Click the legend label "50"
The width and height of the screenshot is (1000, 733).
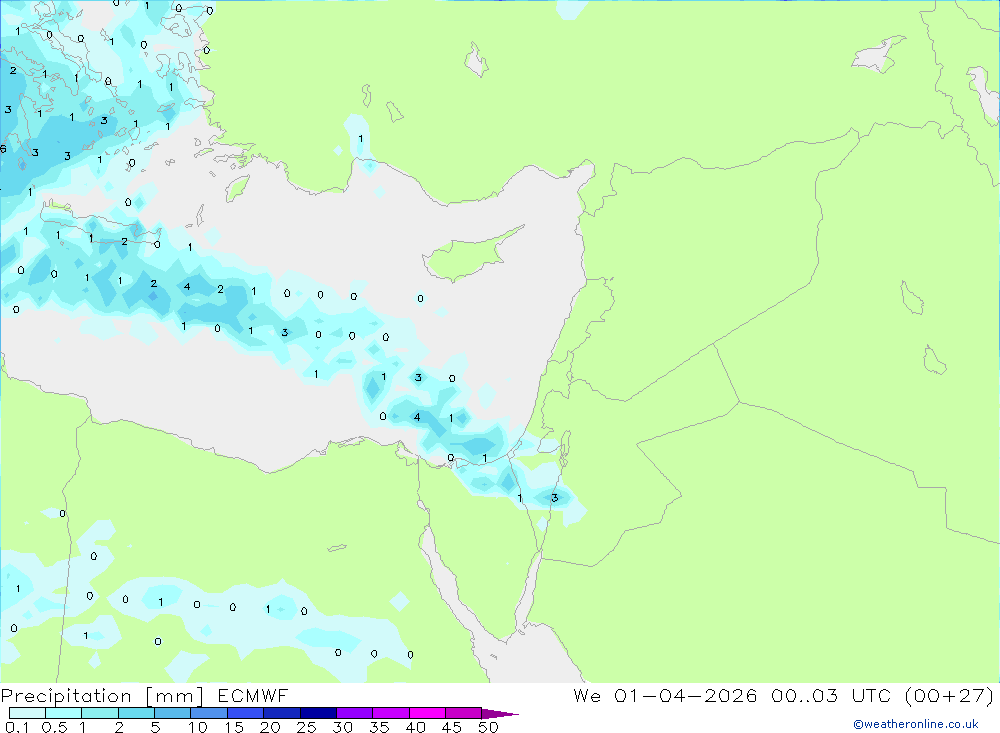[489, 727]
